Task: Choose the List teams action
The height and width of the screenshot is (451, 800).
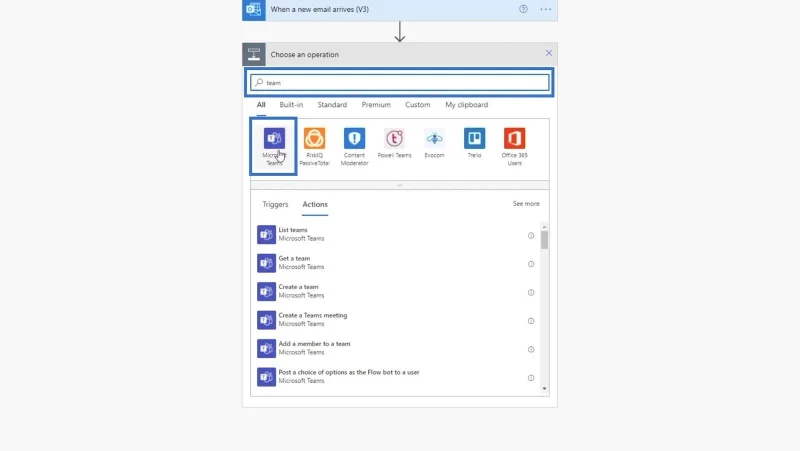Action: pos(396,235)
